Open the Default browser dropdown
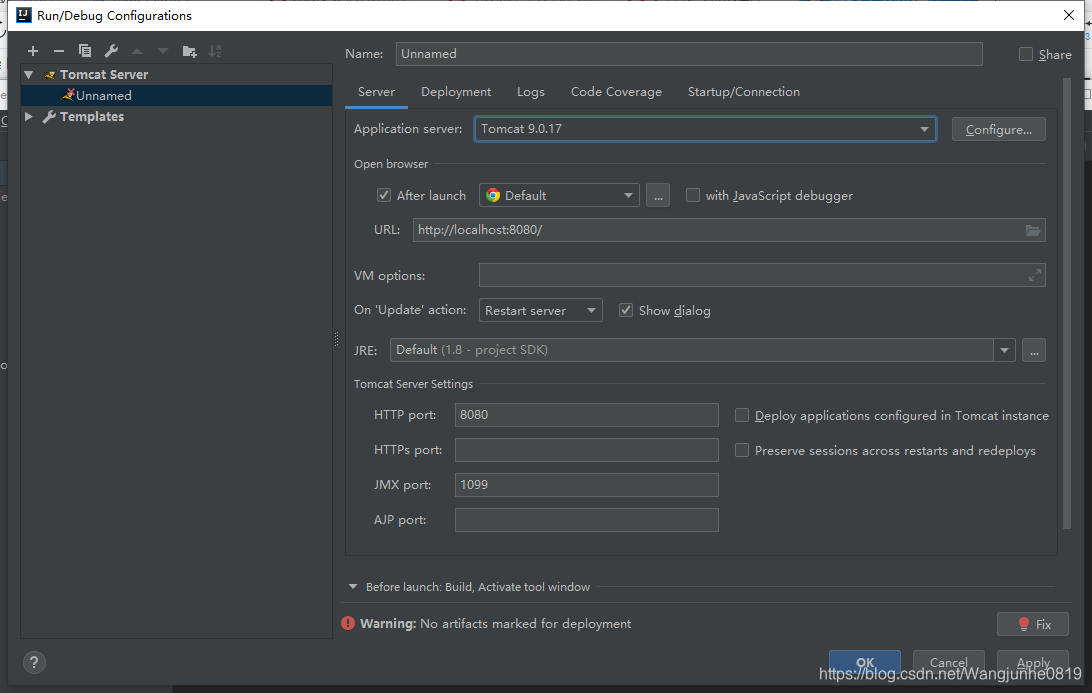 [x=559, y=196]
